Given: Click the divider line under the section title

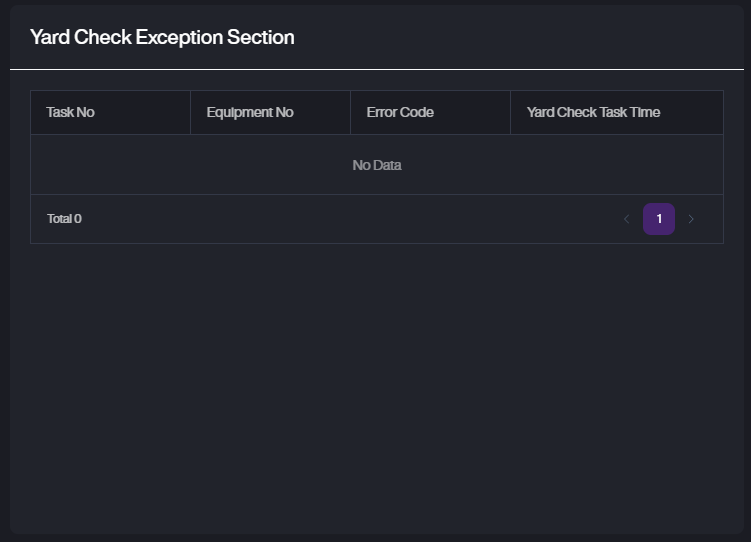Looking at the screenshot, I should 377,69.
